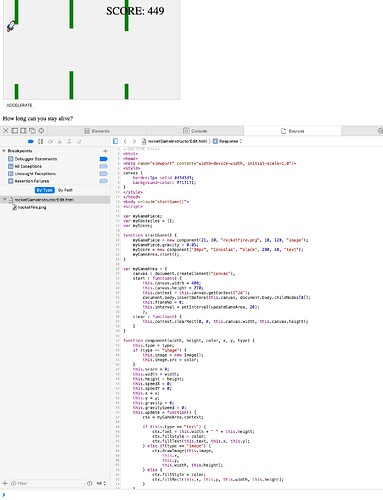This screenshot has height=500, width=383.
Task: Click the settings gear at the tab bar end
Action: coord(380,131)
